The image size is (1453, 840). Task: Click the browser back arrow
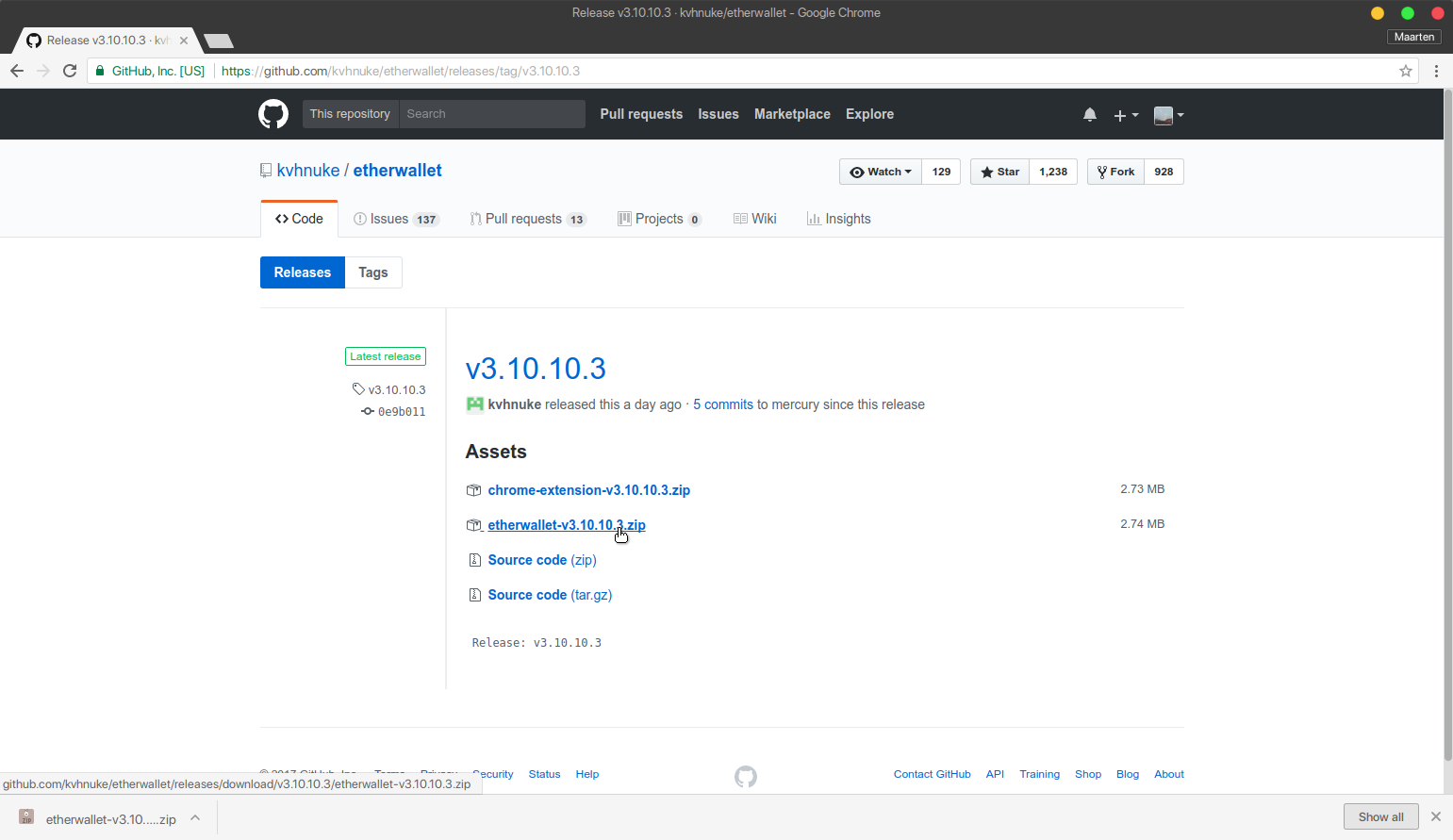point(17,71)
